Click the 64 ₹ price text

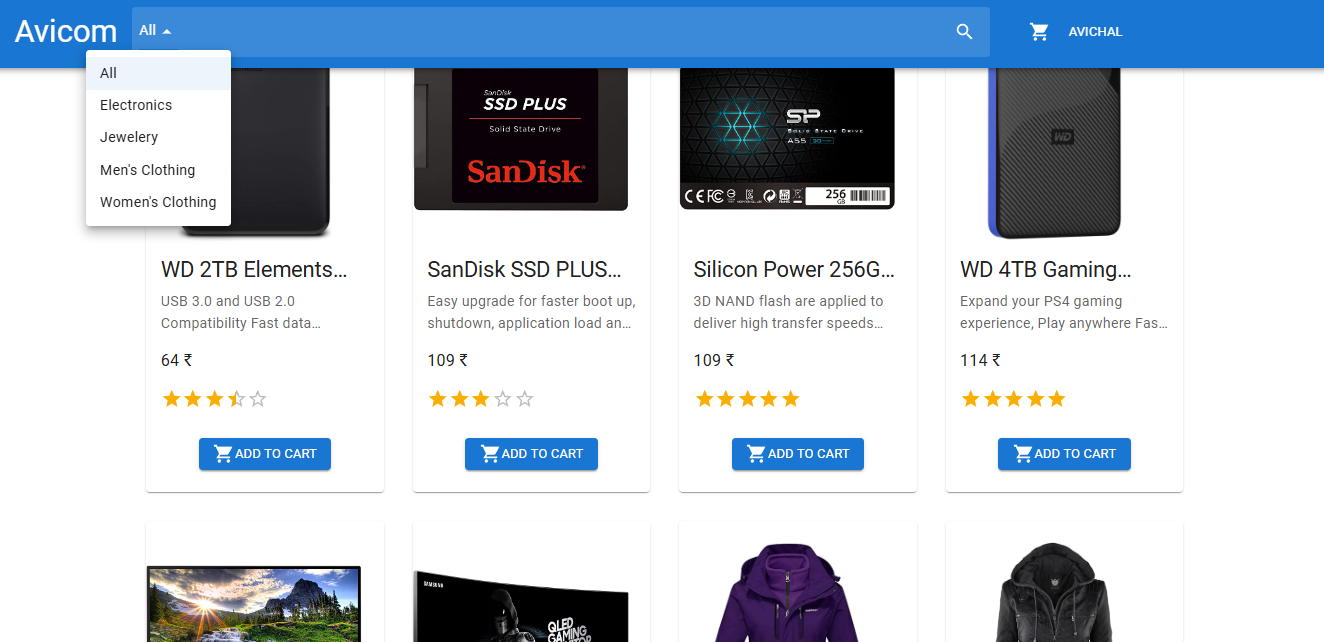177,360
